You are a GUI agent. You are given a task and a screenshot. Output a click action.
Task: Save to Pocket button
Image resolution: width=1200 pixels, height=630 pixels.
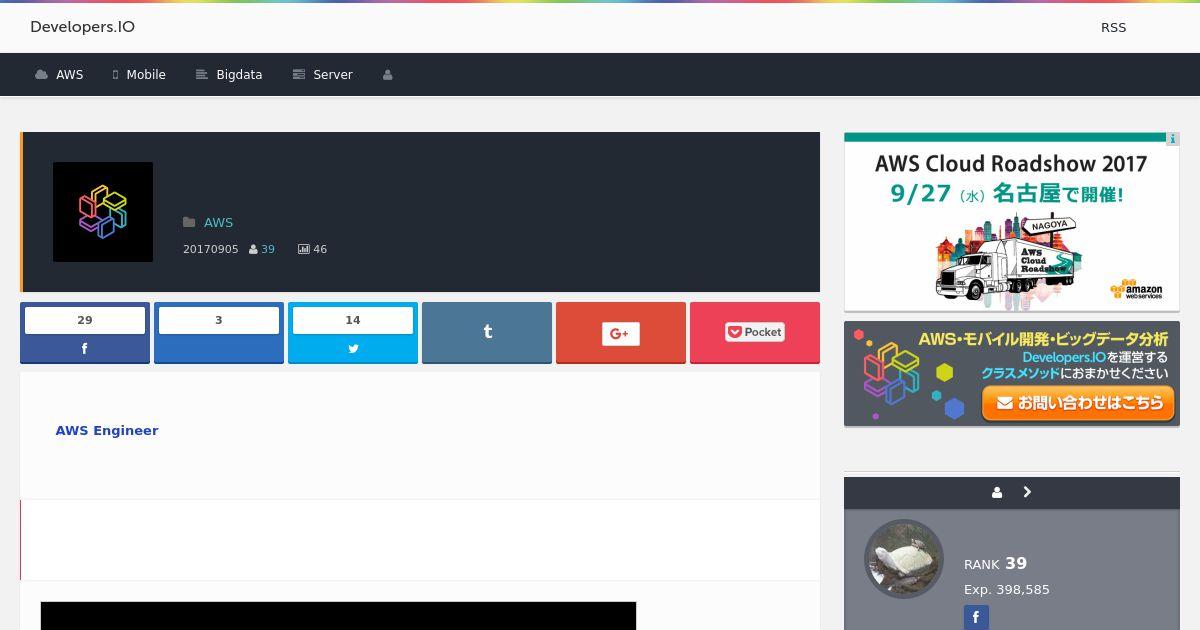(755, 333)
